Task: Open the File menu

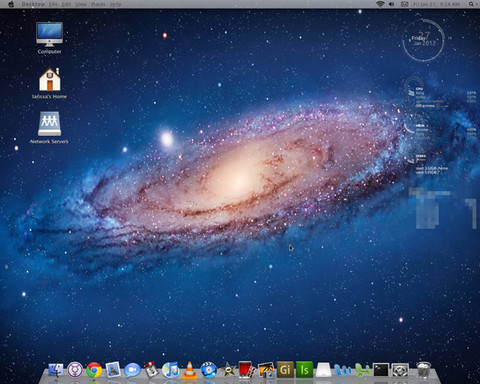Action: [53, 4]
